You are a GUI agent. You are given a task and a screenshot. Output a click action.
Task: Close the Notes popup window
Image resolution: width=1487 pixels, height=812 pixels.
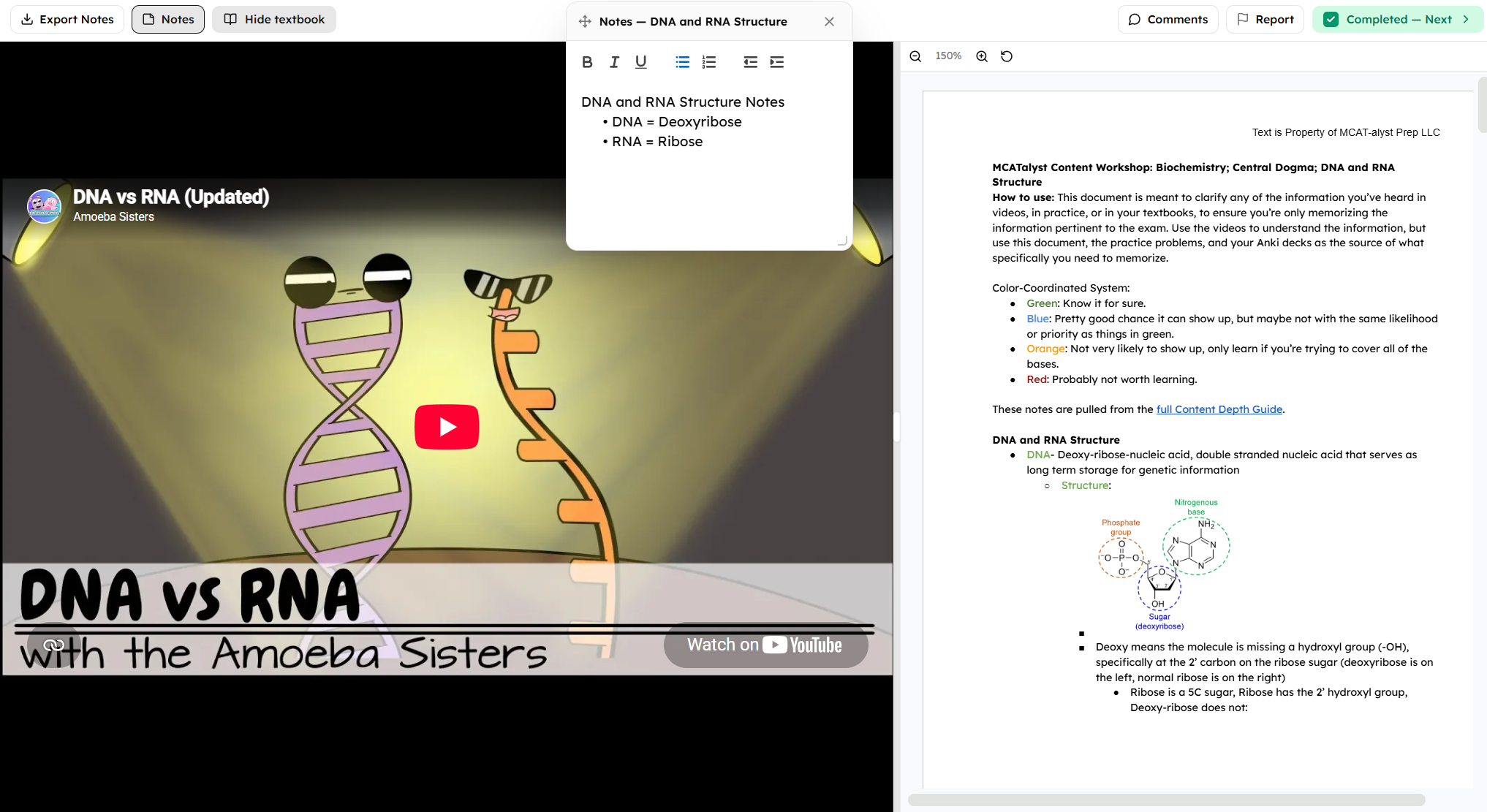pyautogui.click(x=829, y=22)
